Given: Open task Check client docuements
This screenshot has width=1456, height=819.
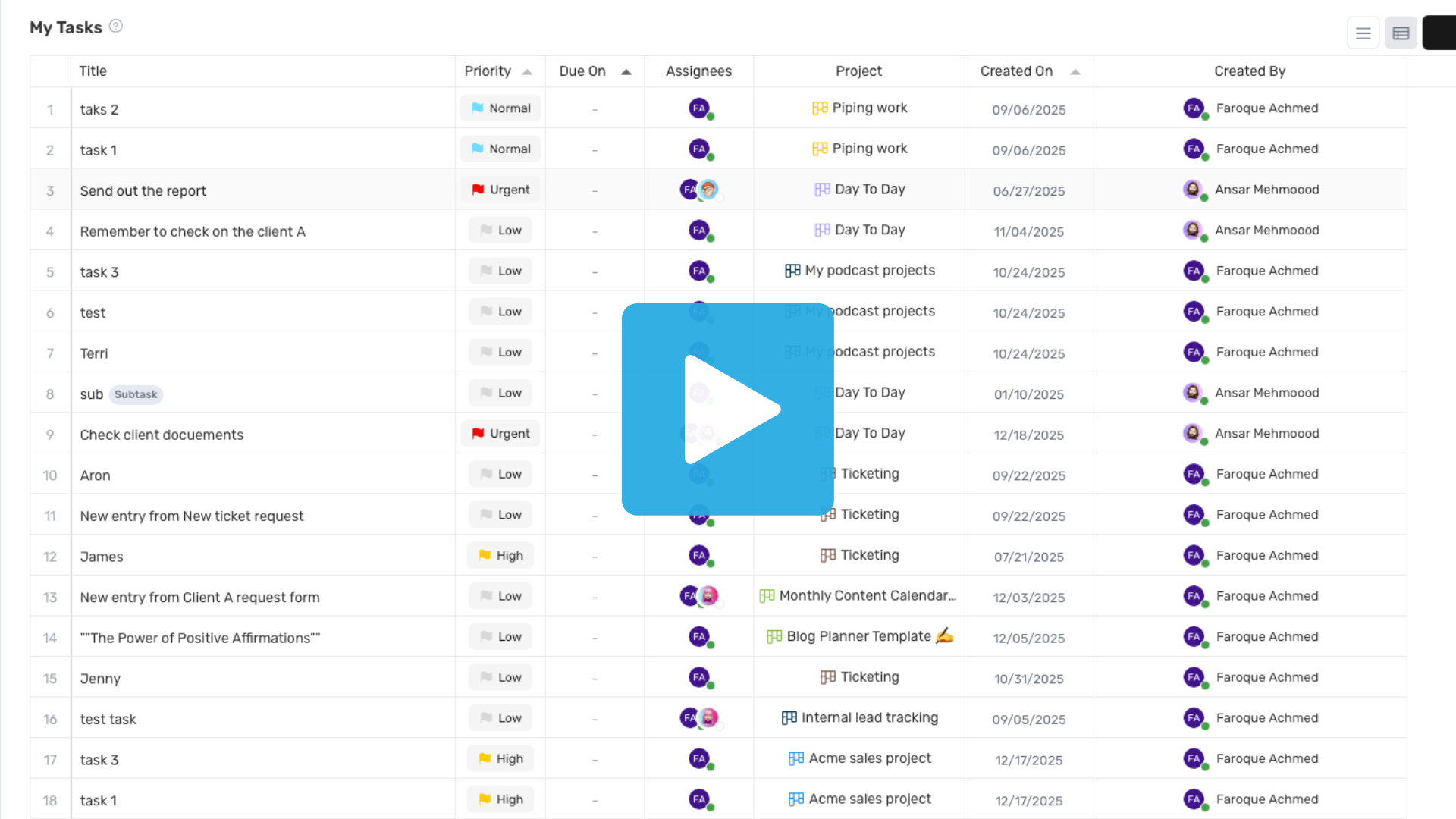Looking at the screenshot, I should pyautogui.click(x=162, y=435).
